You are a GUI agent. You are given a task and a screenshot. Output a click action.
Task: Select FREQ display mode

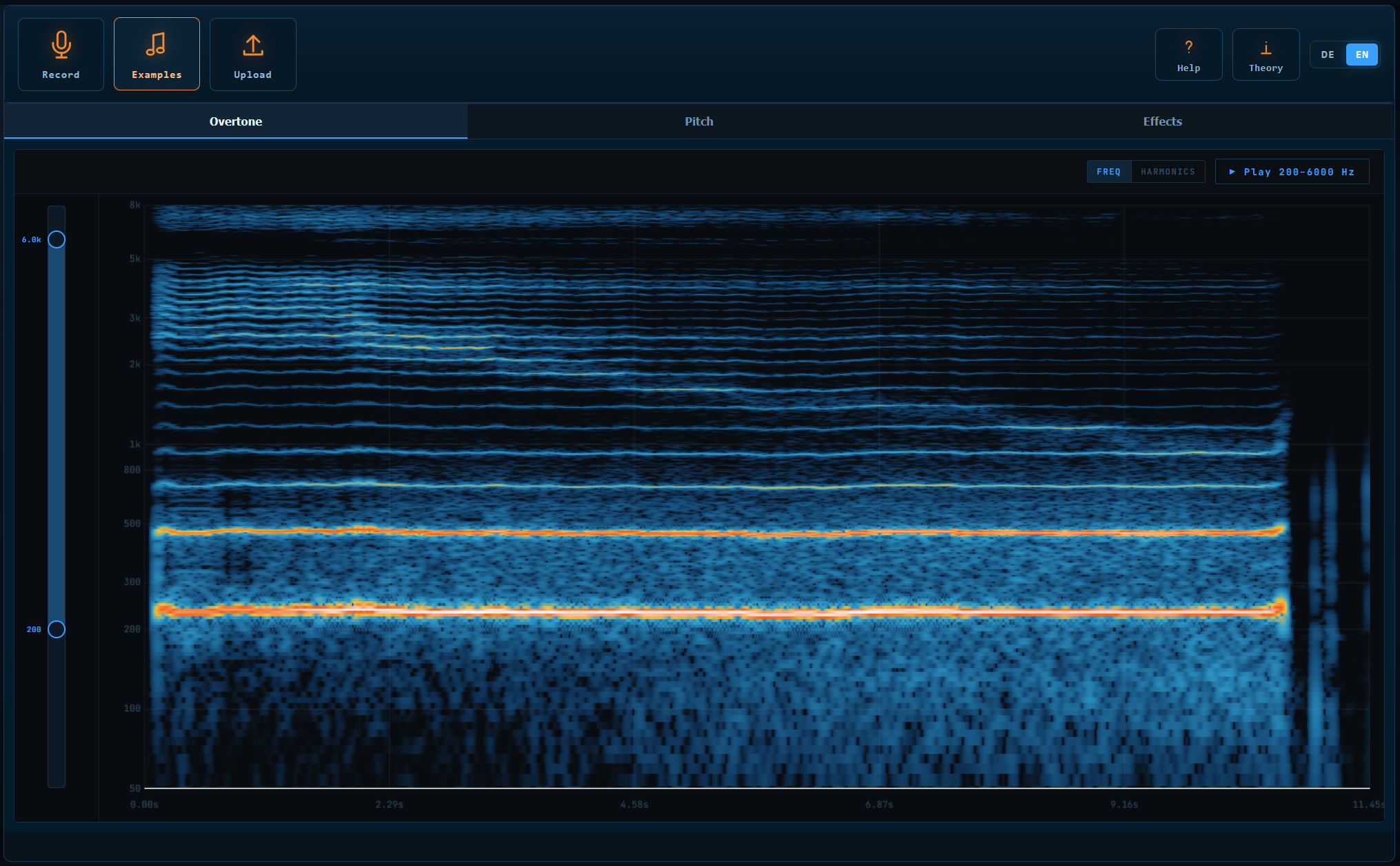(x=1109, y=172)
